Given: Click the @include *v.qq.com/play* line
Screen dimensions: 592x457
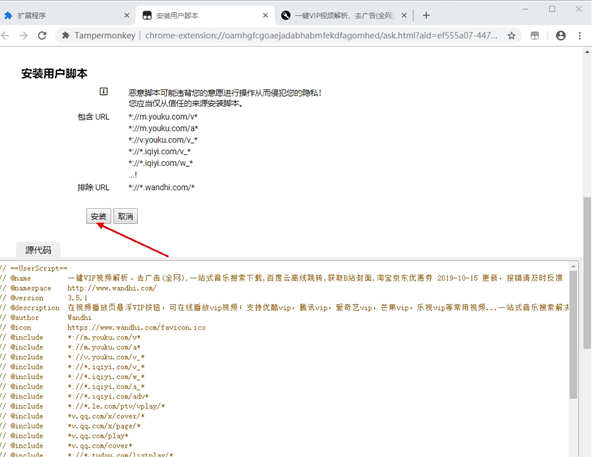Looking at the screenshot, I should [65, 435].
